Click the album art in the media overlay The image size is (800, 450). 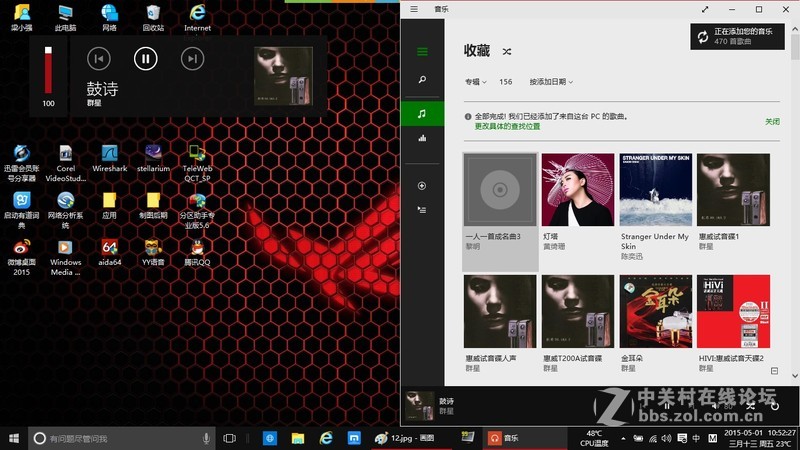[283, 76]
